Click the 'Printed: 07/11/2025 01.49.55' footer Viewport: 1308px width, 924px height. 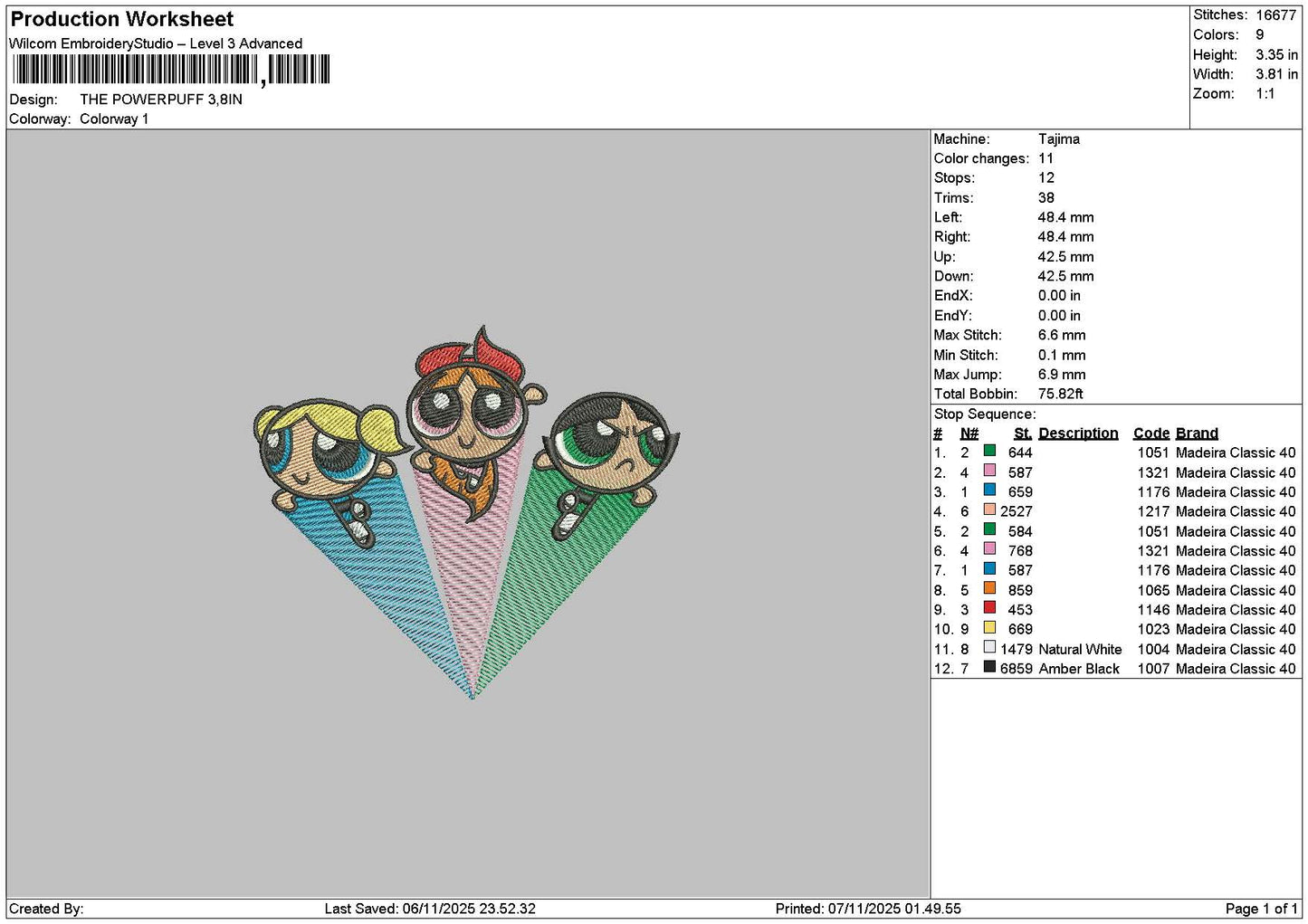[x=868, y=909]
